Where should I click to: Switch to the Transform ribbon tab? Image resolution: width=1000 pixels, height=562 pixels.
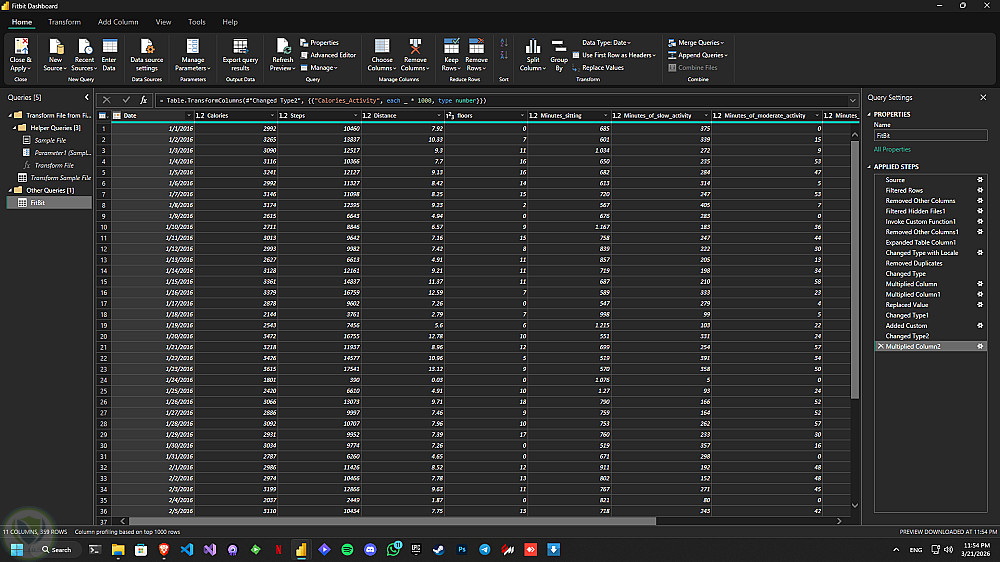point(65,21)
